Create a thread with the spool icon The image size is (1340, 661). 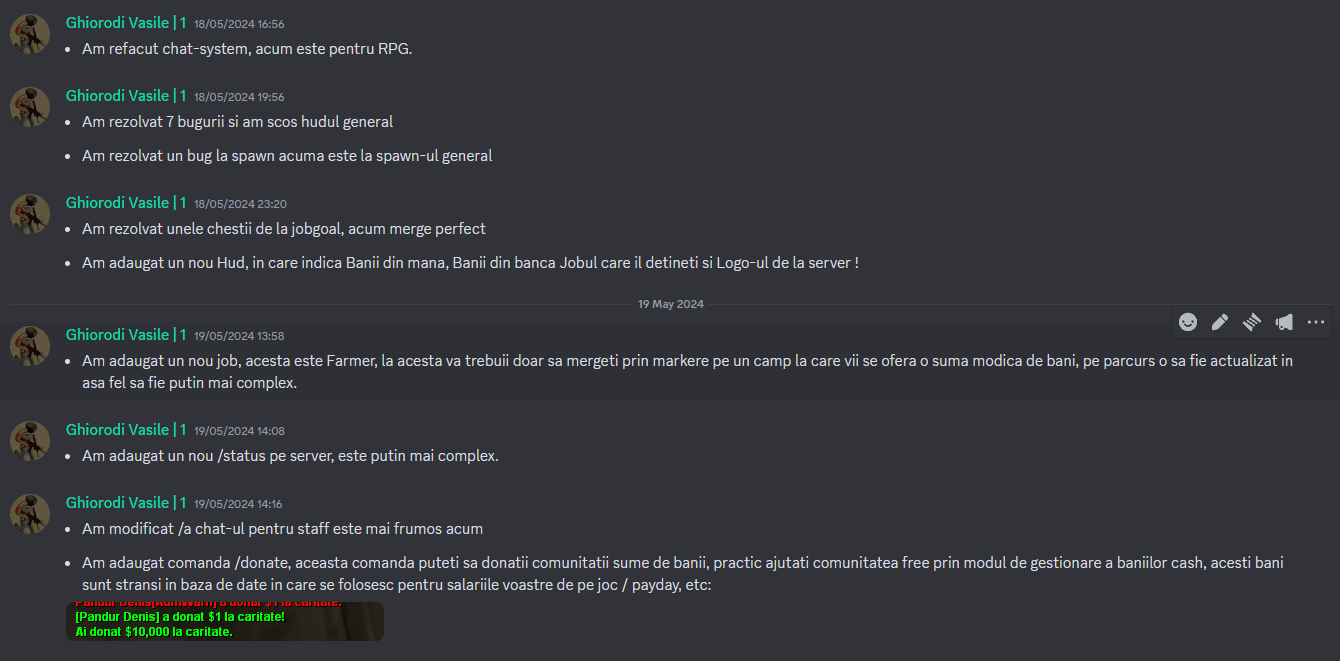point(1252,322)
